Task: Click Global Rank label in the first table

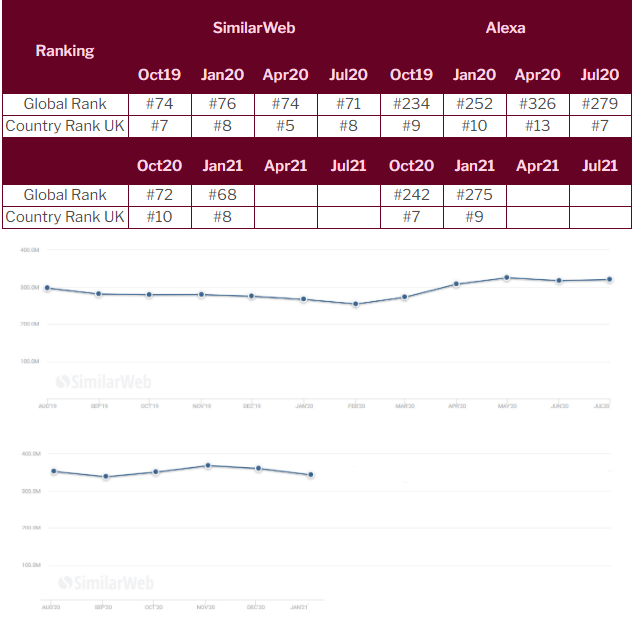Action: 65,104
